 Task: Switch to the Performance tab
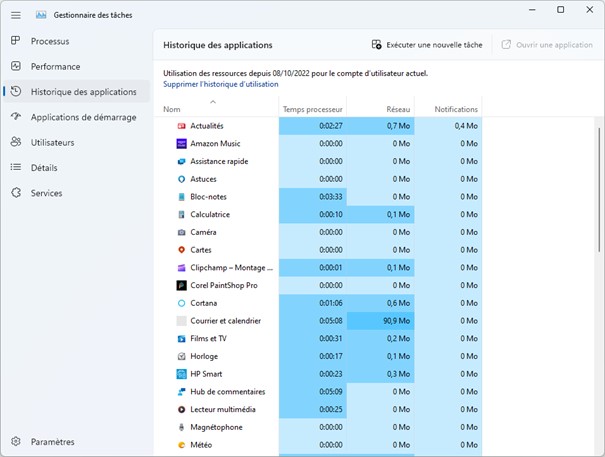pos(55,66)
